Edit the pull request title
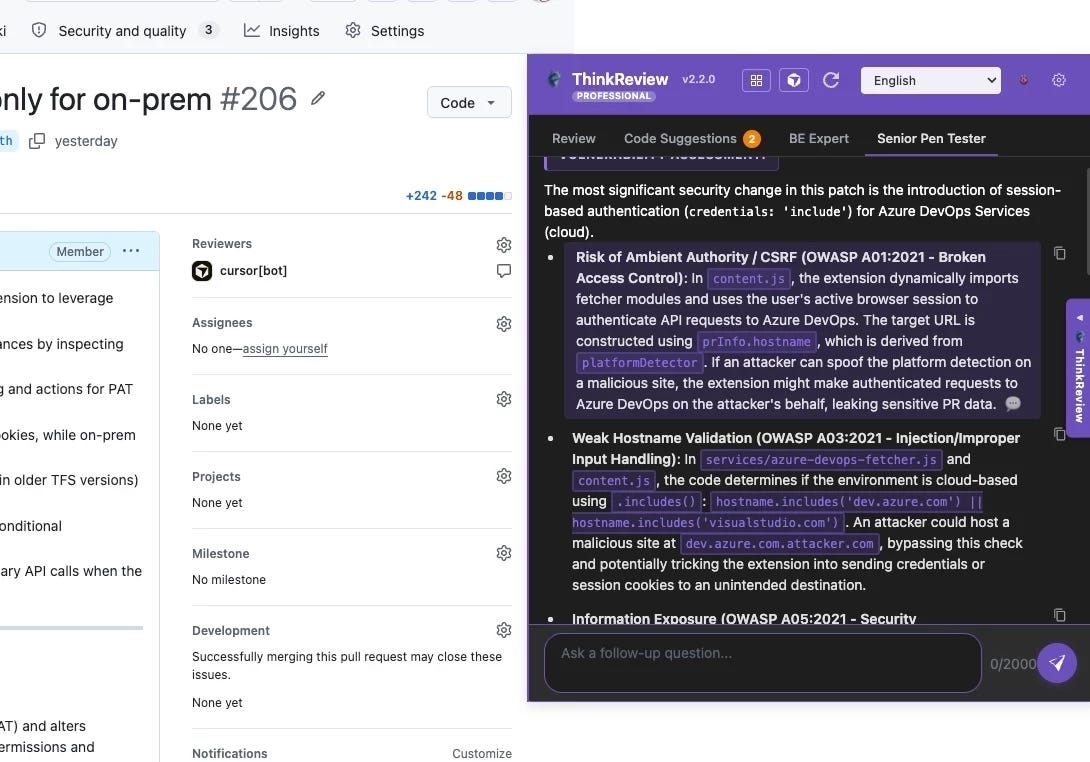Viewport: 1090px width, 762px height. point(317,99)
